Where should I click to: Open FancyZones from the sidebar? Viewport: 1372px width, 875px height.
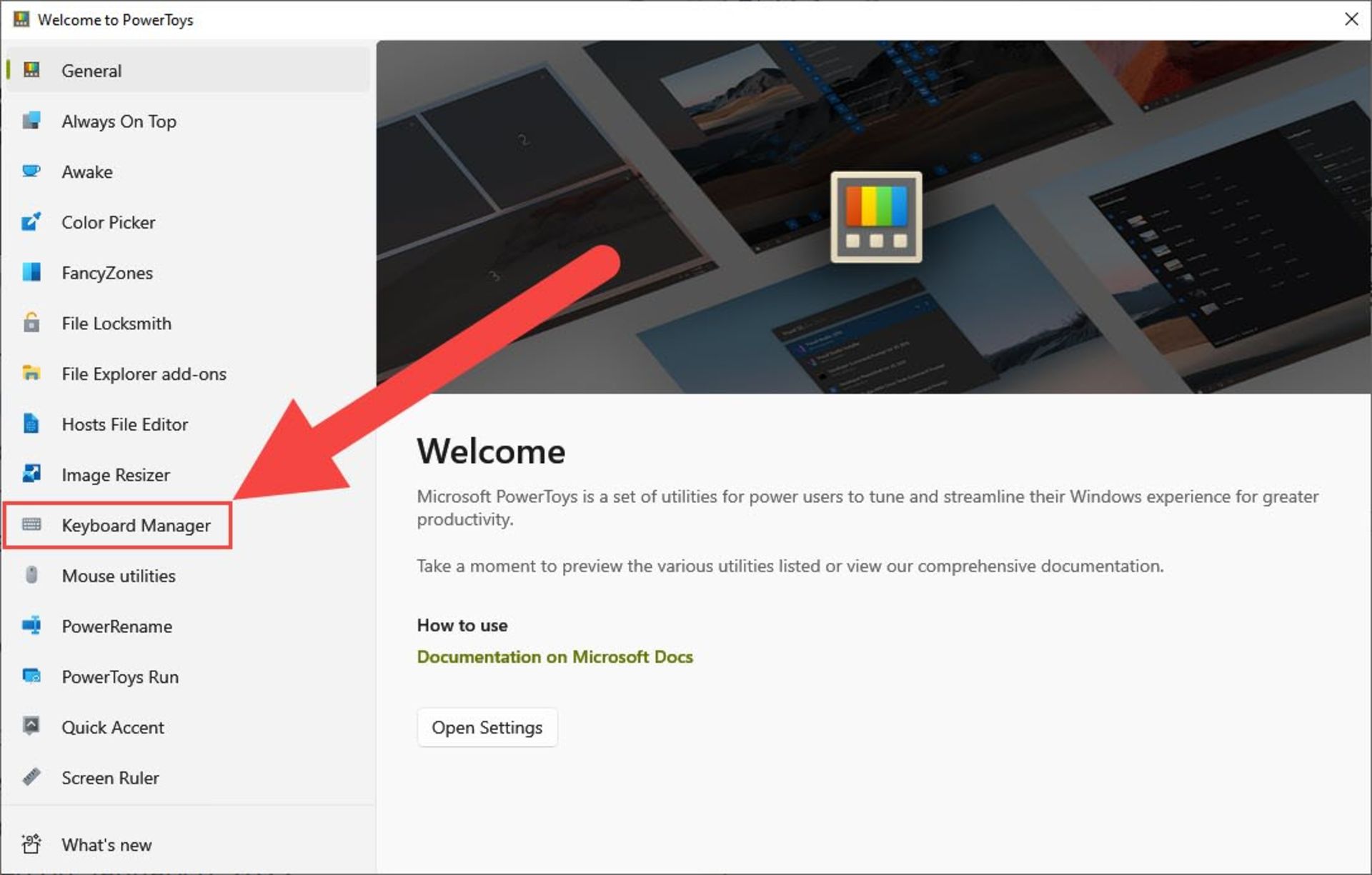coord(106,273)
